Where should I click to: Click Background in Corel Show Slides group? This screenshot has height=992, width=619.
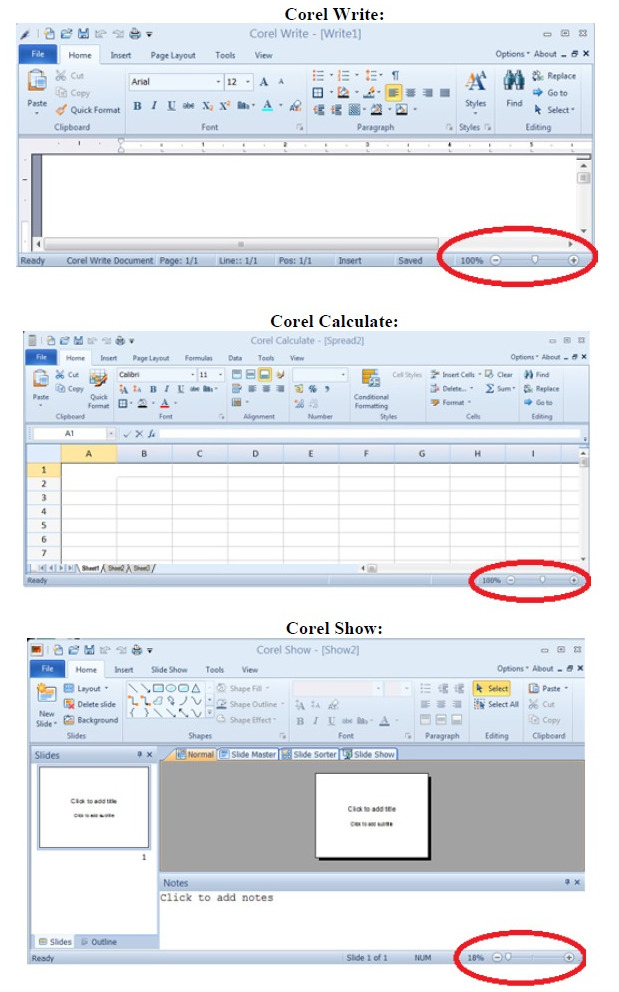tap(91, 721)
